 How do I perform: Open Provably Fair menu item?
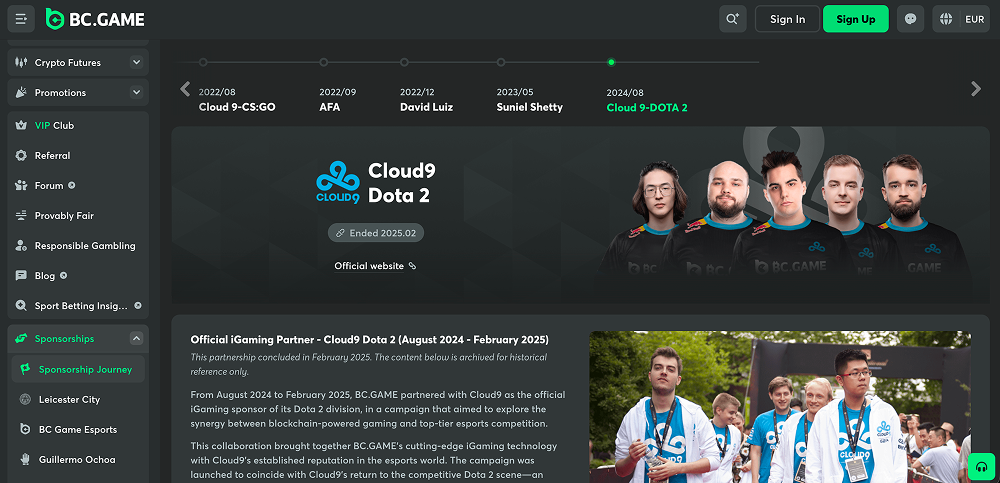point(78,216)
